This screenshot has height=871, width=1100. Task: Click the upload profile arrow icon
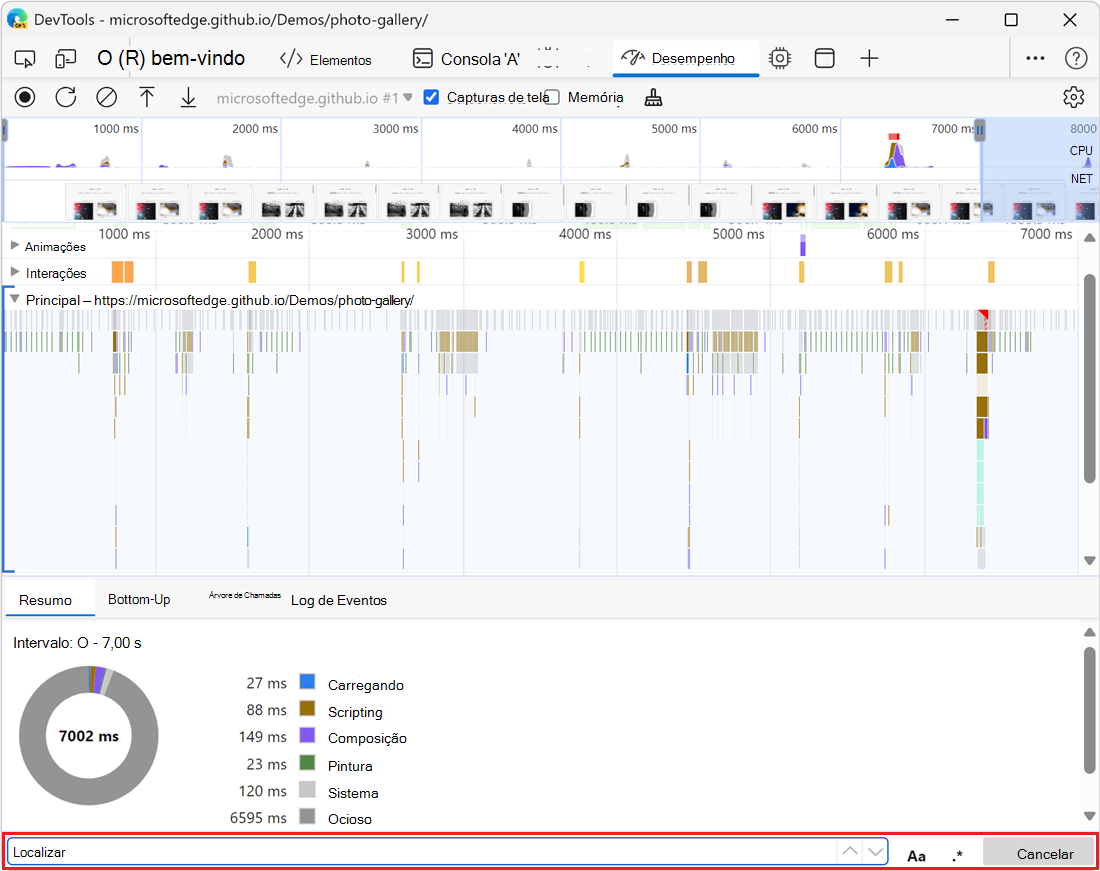coord(147,97)
